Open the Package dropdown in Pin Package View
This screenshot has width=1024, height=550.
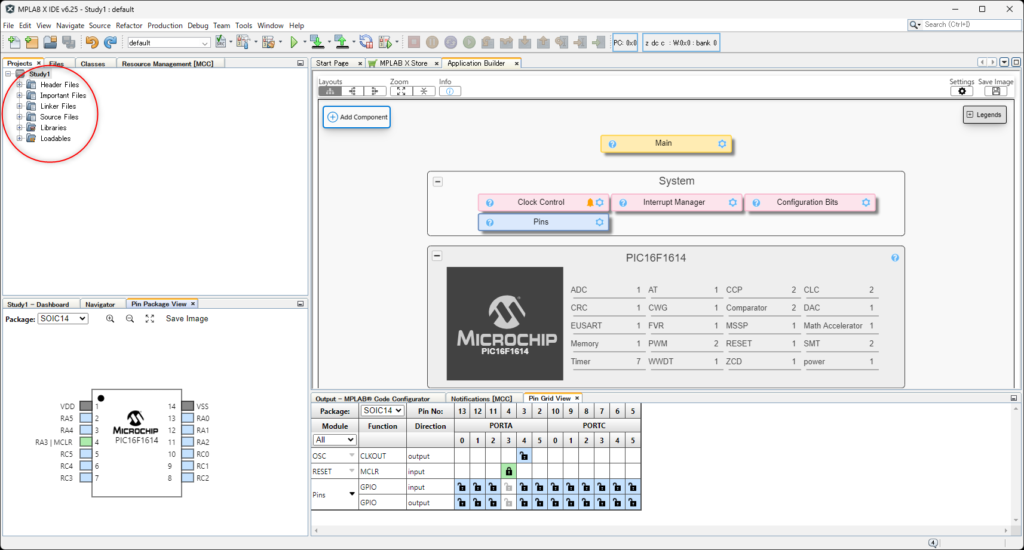[63, 318]
